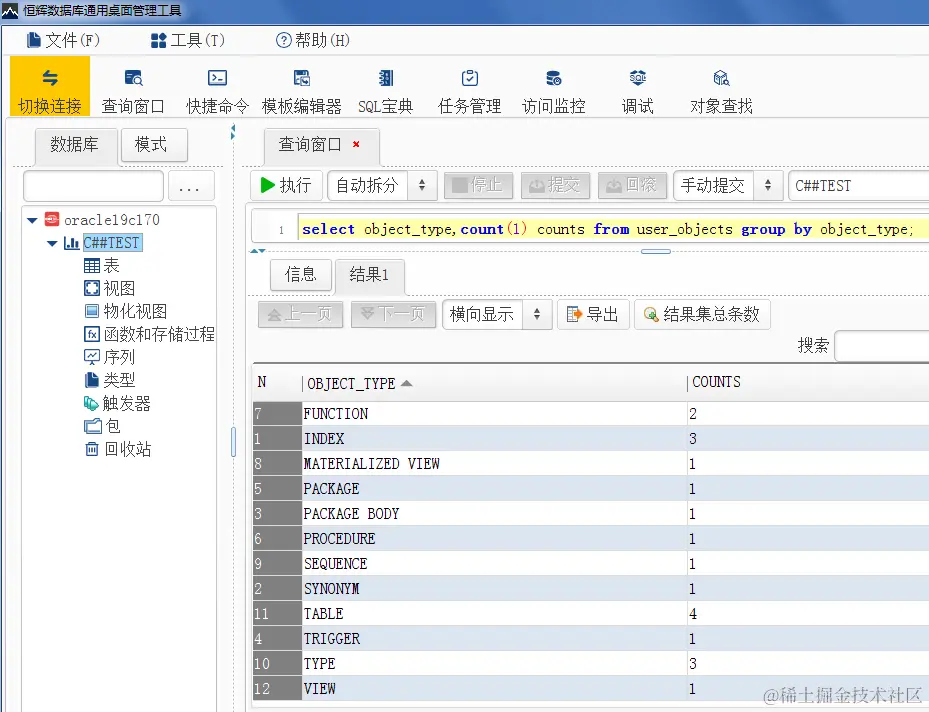Close the 查询窗口 tab
Screen dimensions: 929x712
(x=356, y=144)
